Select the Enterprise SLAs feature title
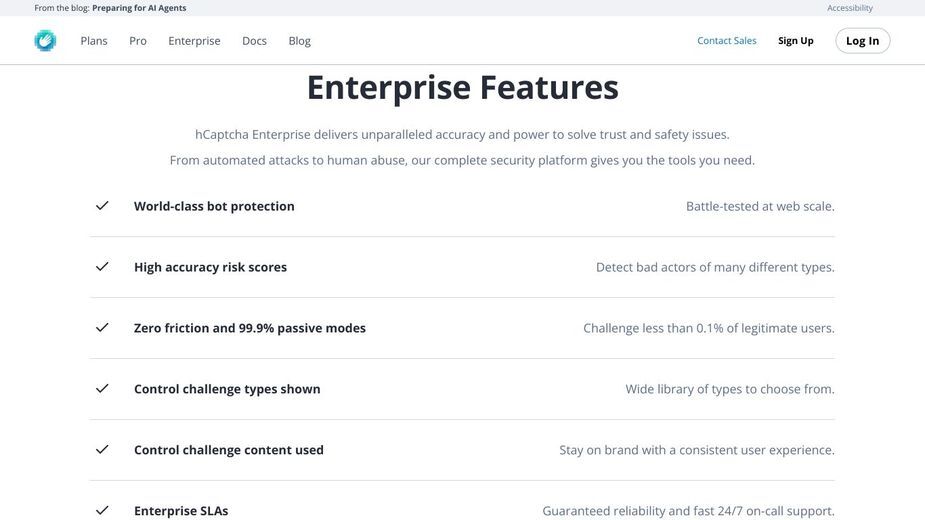The image size is (925, 520). coord(181,511)
